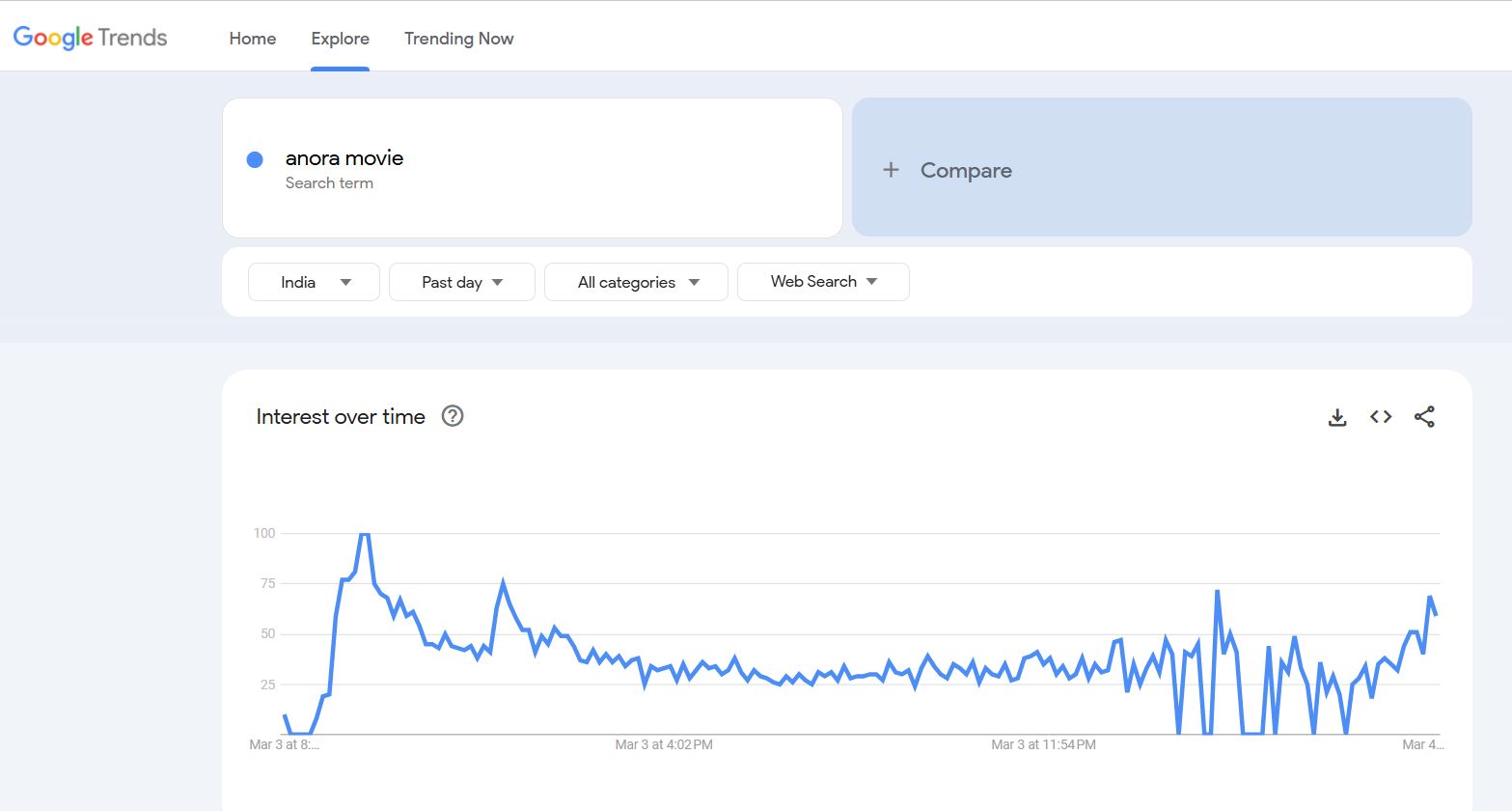The height and width of the screenshot is (811, 1512).
Task: Edit the anora movie search term
Action: pyautogui.click(x=344, y=158)
